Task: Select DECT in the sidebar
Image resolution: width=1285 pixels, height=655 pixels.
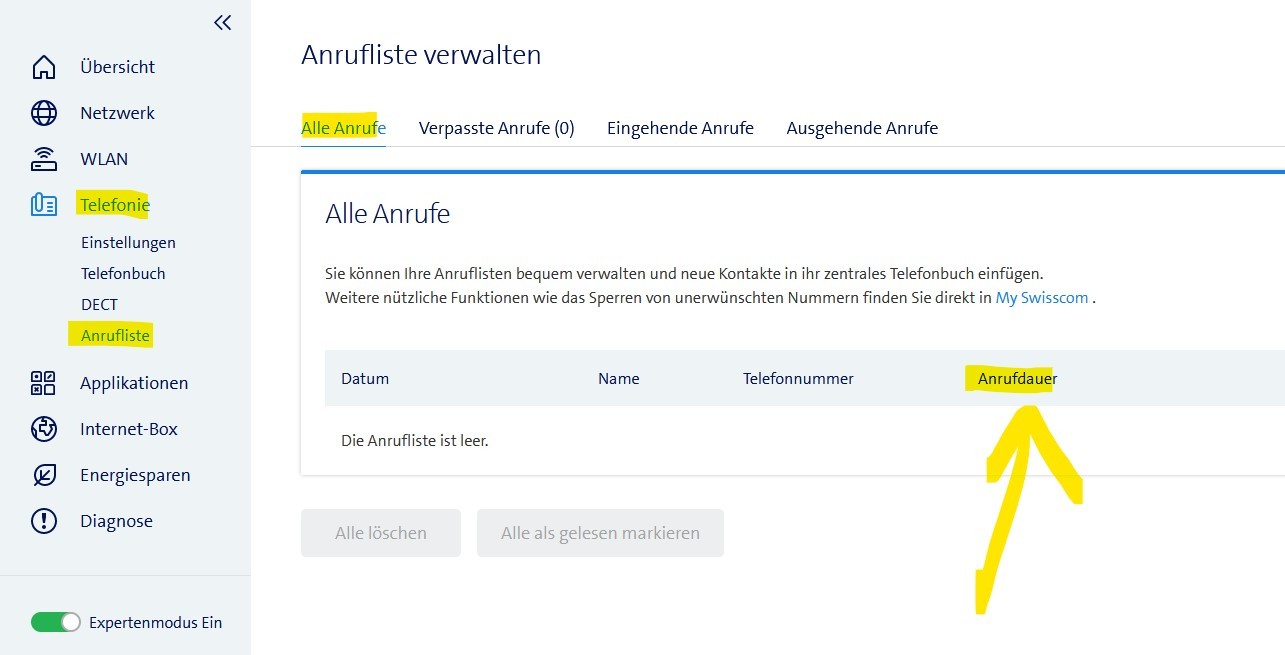Action: [99, 304]
